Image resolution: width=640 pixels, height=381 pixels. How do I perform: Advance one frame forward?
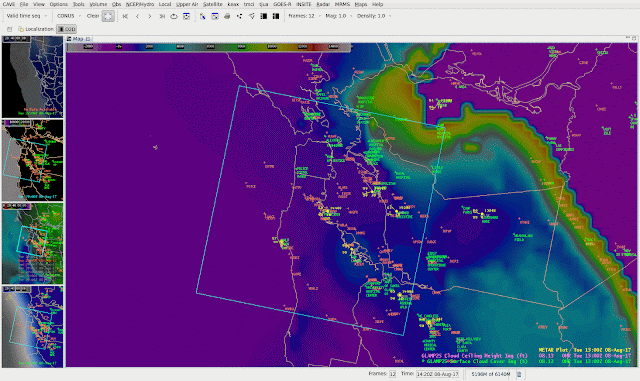(x=150, y=16)
